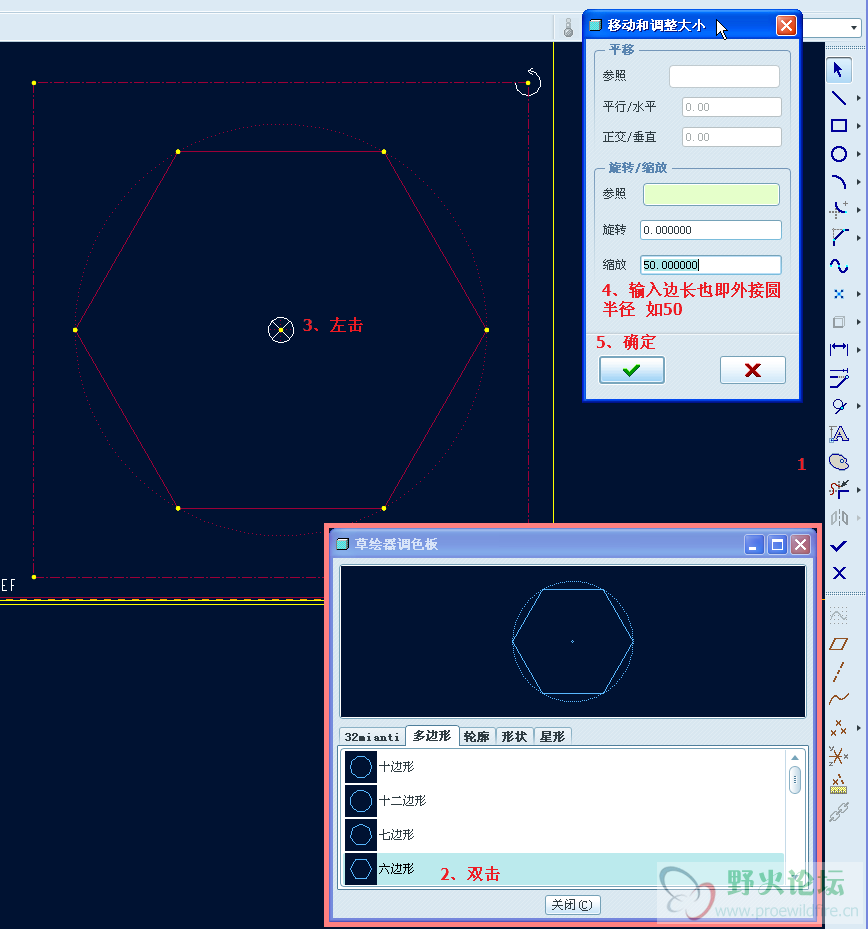868x929 pixels.
Task: Select the arrow pointer tool
Action: click(838, 70)
